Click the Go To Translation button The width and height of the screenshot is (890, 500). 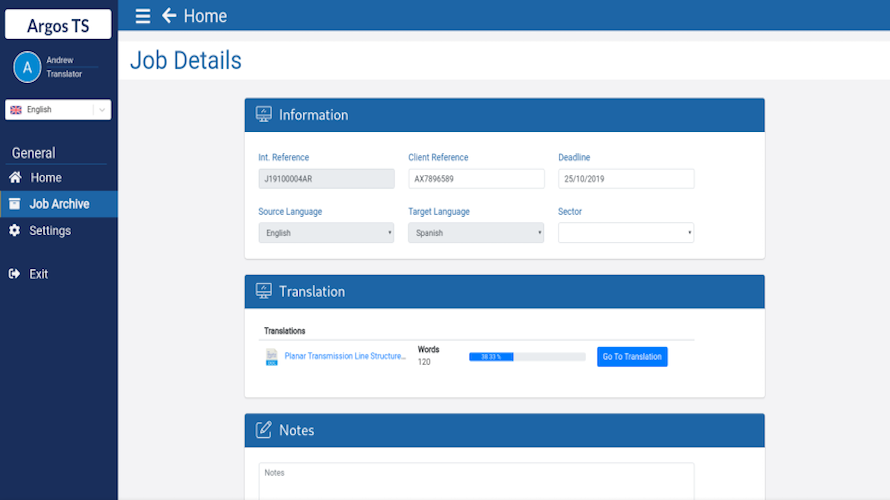pyautogui.click(x=632, y=357)
